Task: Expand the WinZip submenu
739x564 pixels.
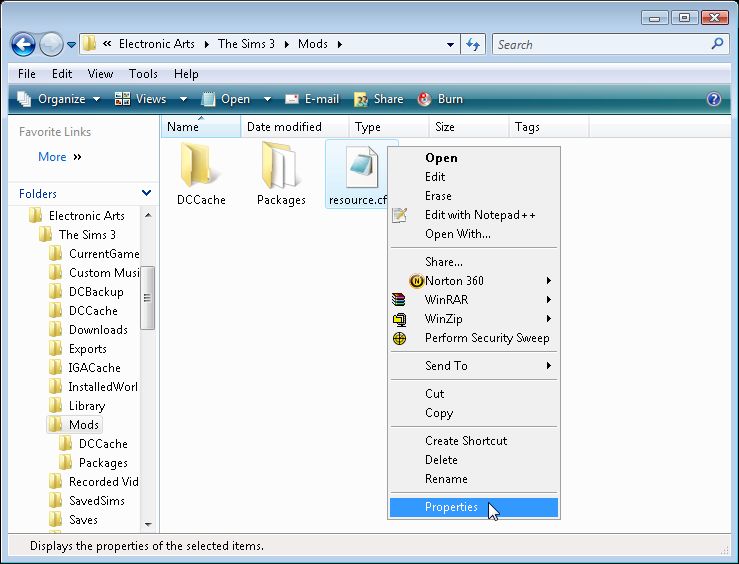Action: pyautogui.click(x=474, y=319)
